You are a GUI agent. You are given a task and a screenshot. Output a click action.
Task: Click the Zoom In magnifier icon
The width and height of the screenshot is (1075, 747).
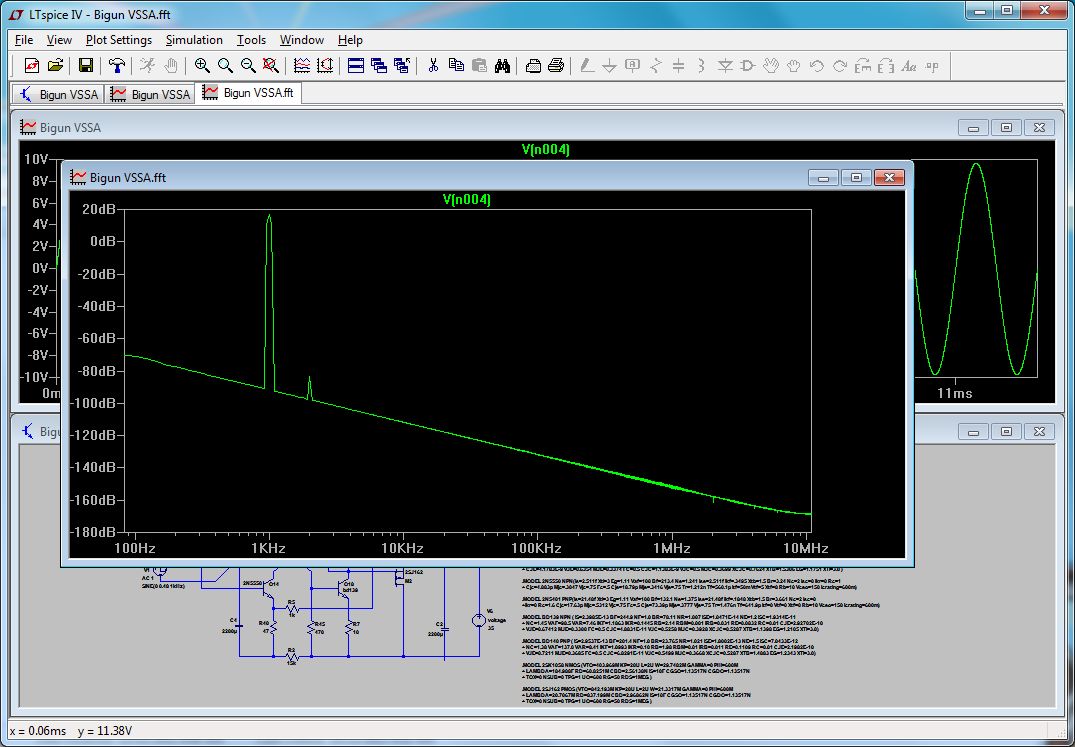click(x=202, y=65)
